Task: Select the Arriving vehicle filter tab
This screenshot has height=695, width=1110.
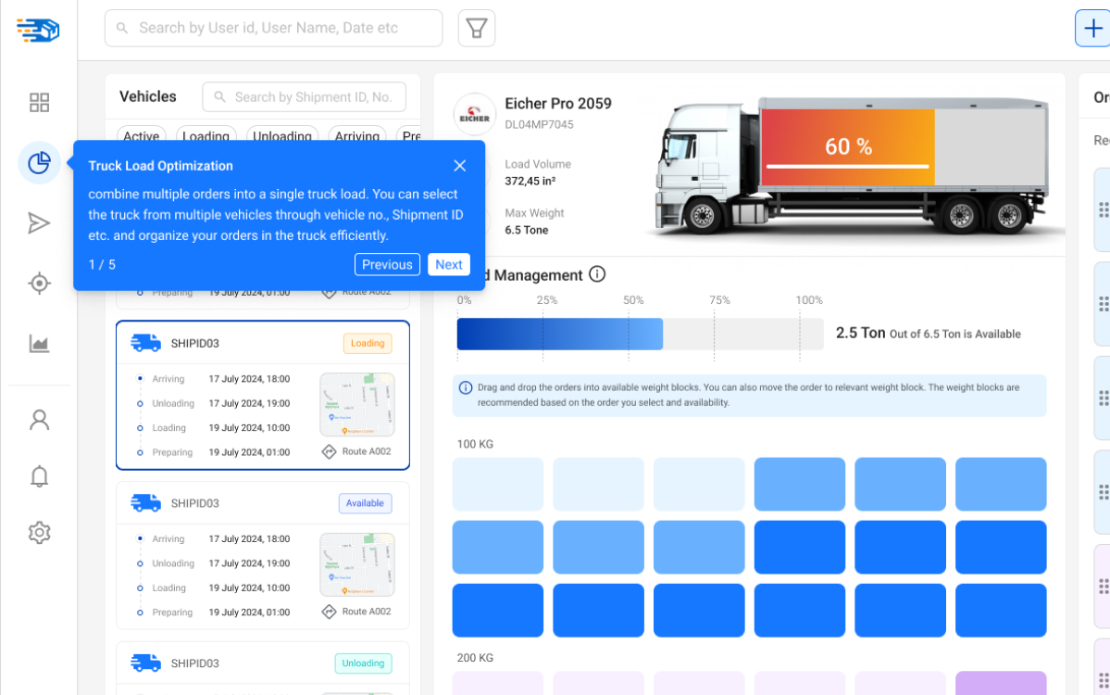Action: click(357, 135)
